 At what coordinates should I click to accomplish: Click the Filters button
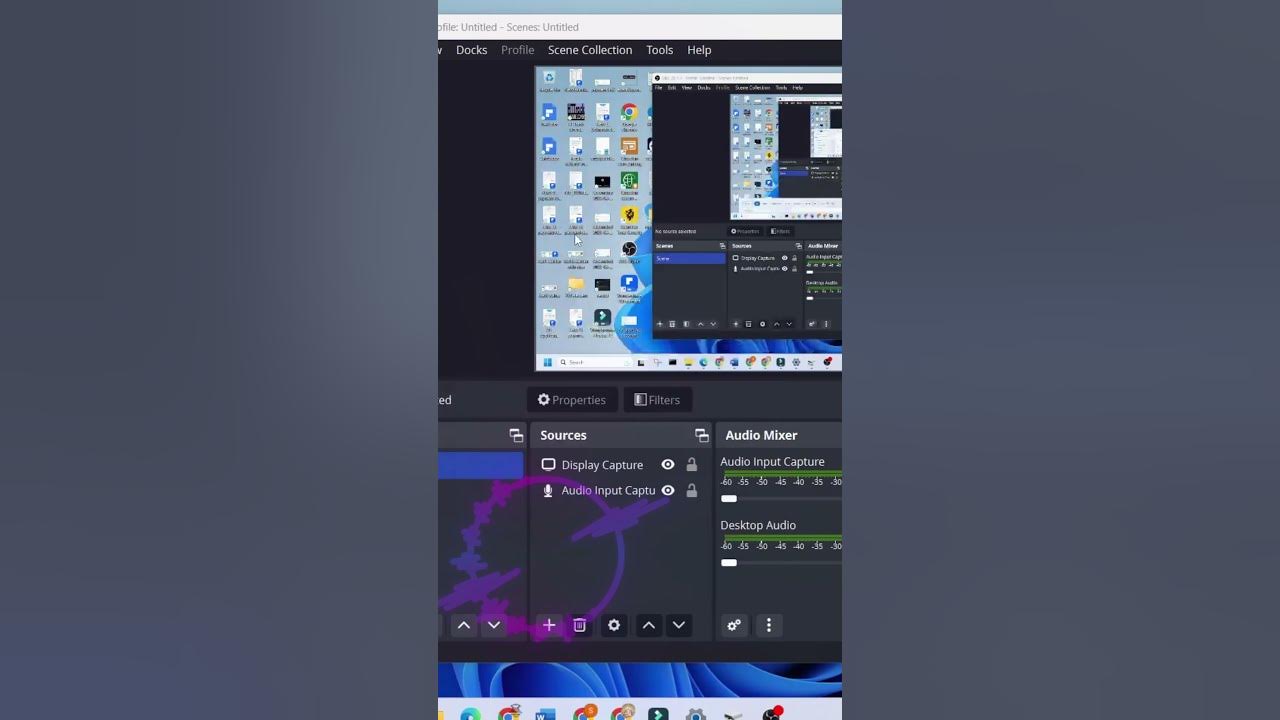[x=657, y=400]
